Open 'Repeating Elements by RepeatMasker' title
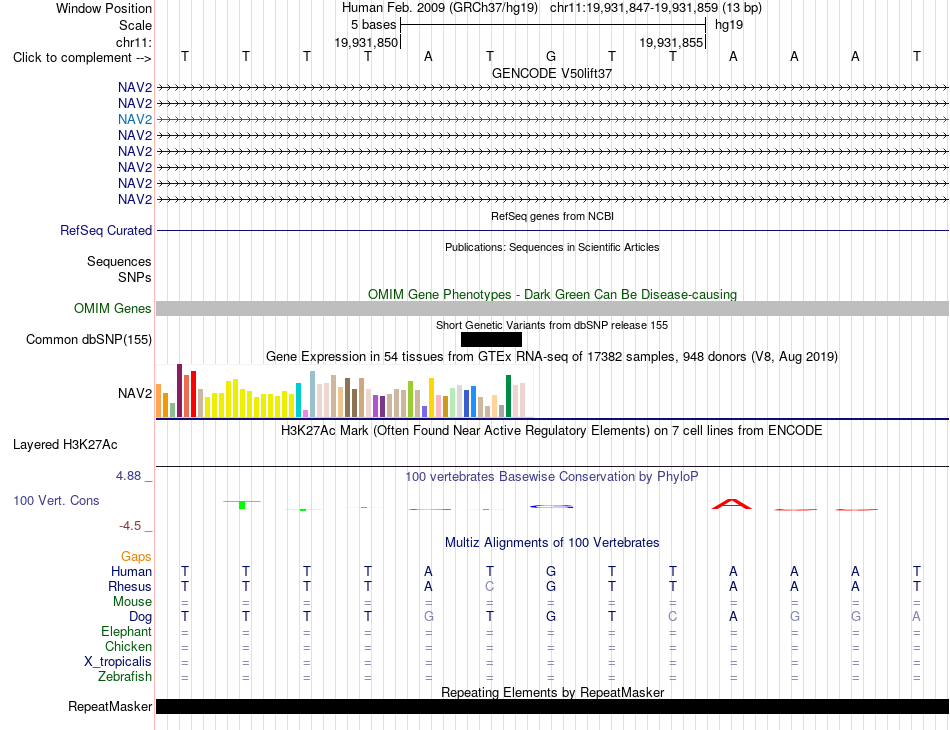This screenshot has height=730, width=950. (552, 692)
